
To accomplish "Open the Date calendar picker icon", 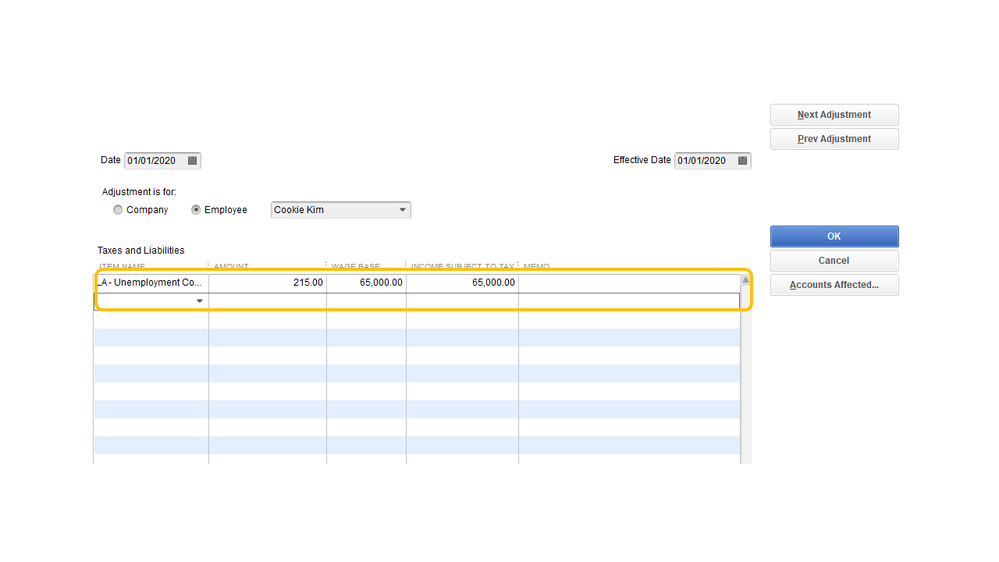I will point(192,161).
